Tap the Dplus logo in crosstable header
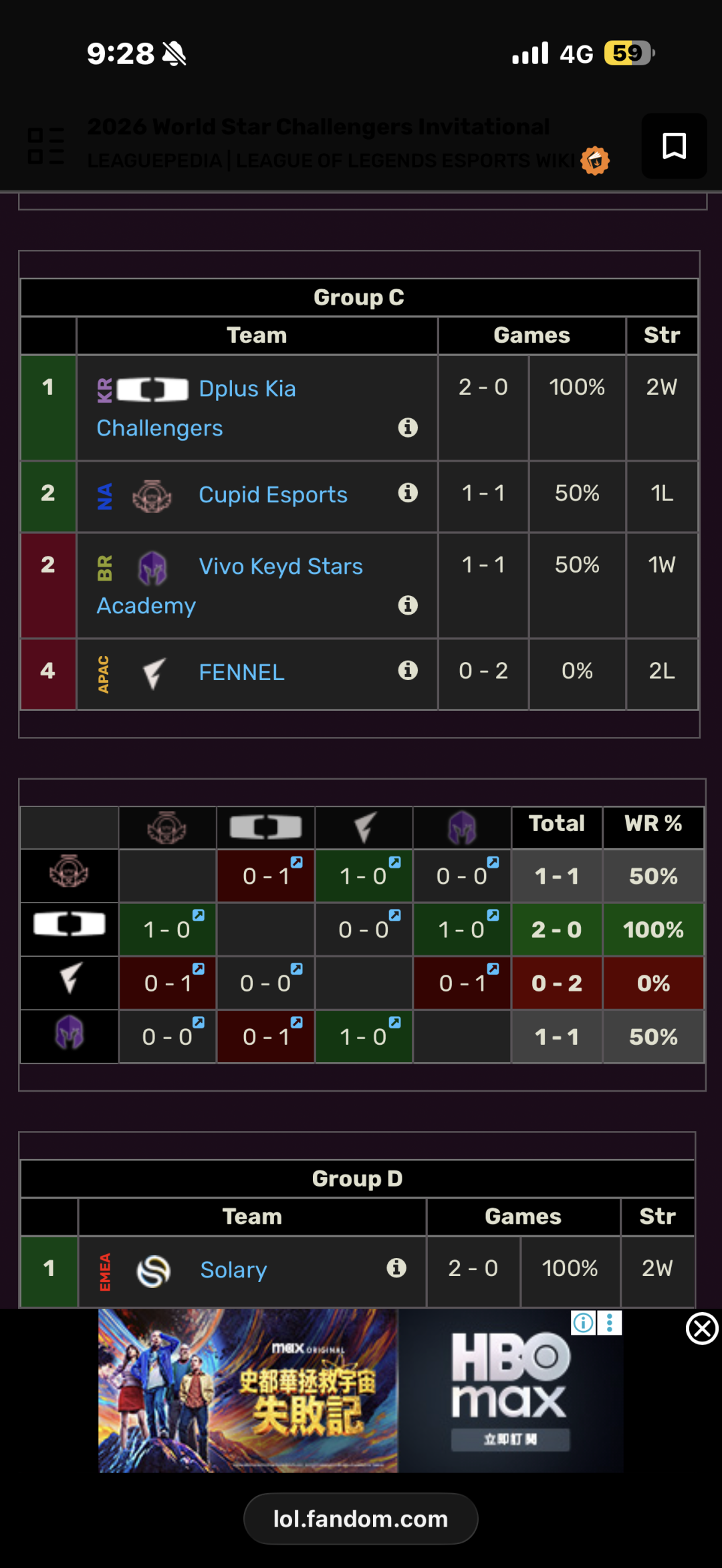Image resolution: width=722 pixels, height=1568 pixels. 265,827
